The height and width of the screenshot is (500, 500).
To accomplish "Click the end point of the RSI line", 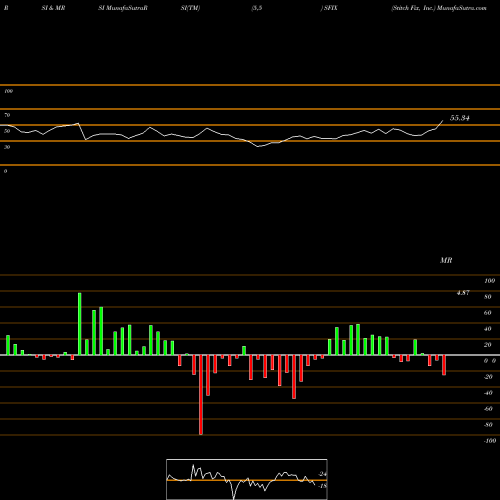I will 443,121.
